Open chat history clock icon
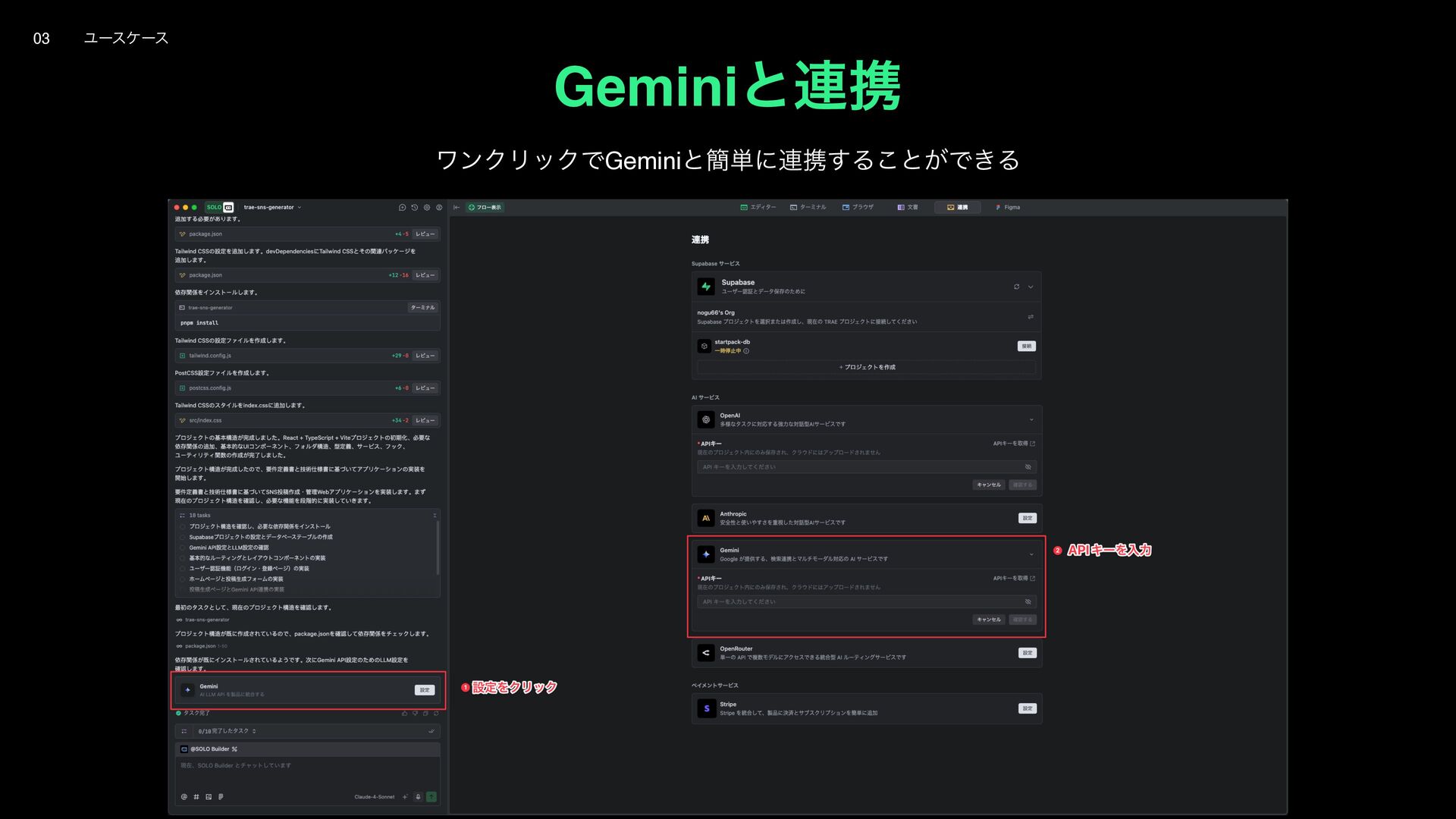 (414, 207)
